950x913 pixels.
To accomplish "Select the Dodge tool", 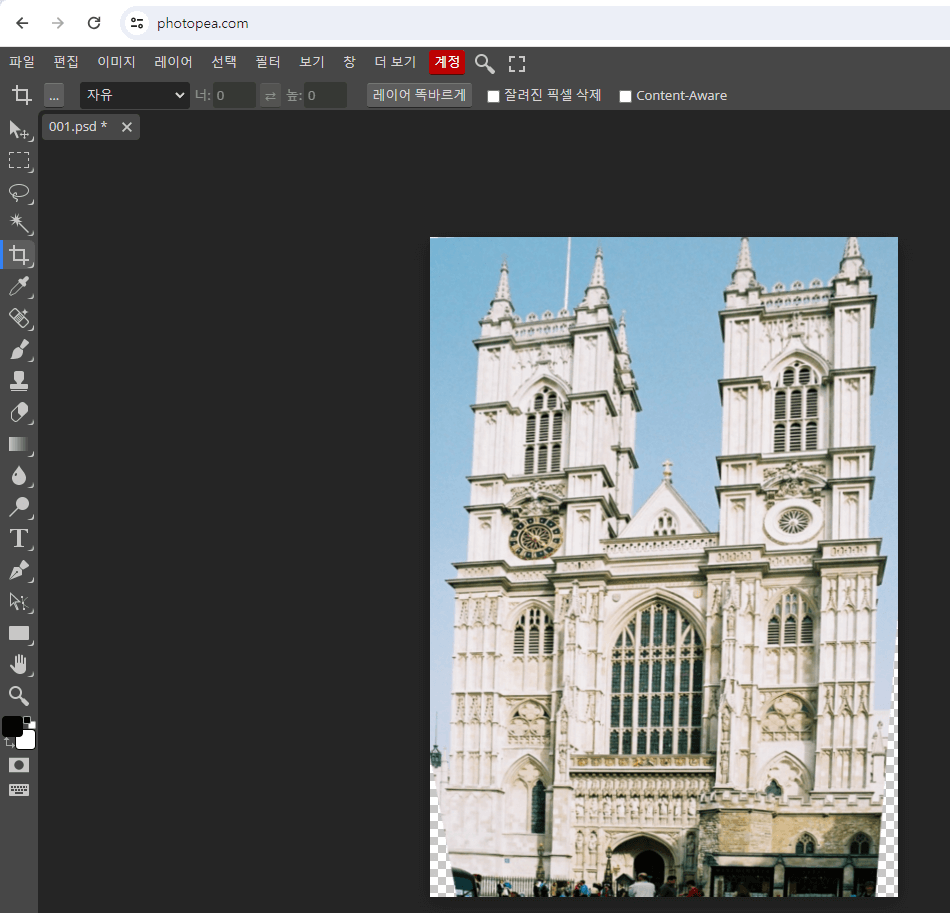I will [x=19, y=507].
